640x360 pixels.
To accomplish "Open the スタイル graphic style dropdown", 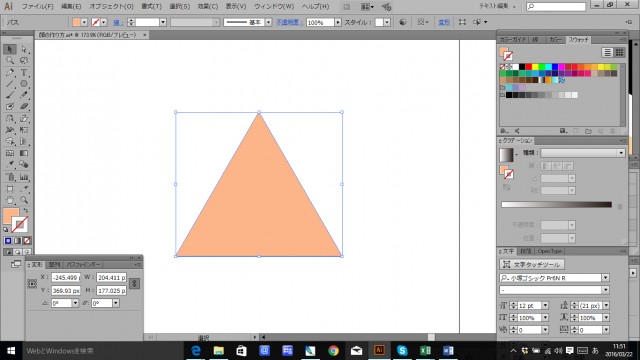I will (387, 22).
